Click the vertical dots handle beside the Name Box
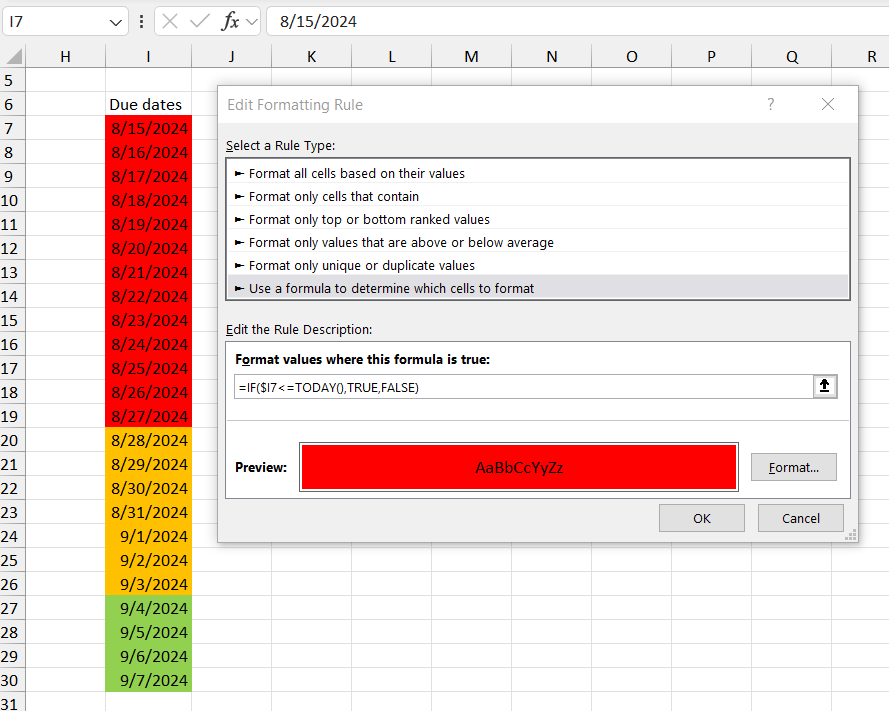This screenshot has height=711, width=889. coord(141,22)
